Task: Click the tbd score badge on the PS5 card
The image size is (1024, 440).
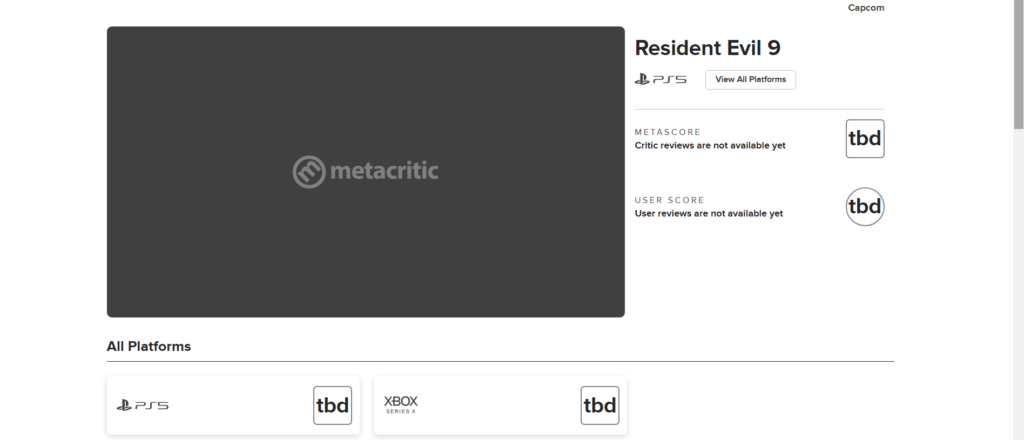Action: coord(332,405)
